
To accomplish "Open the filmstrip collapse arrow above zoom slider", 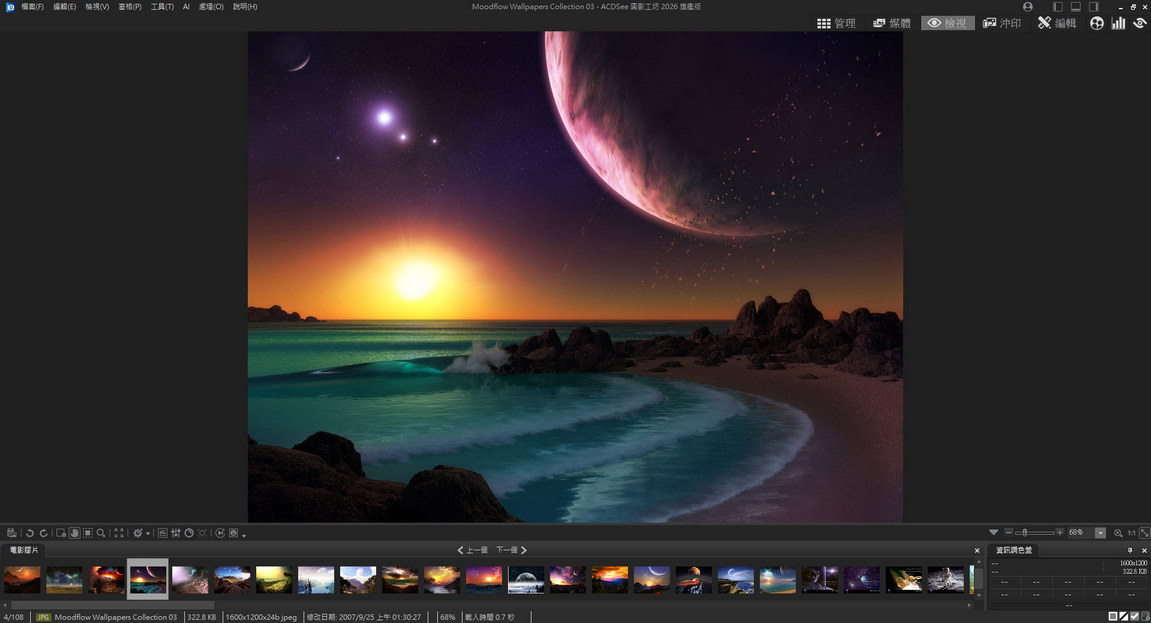I will pos(994,532).
